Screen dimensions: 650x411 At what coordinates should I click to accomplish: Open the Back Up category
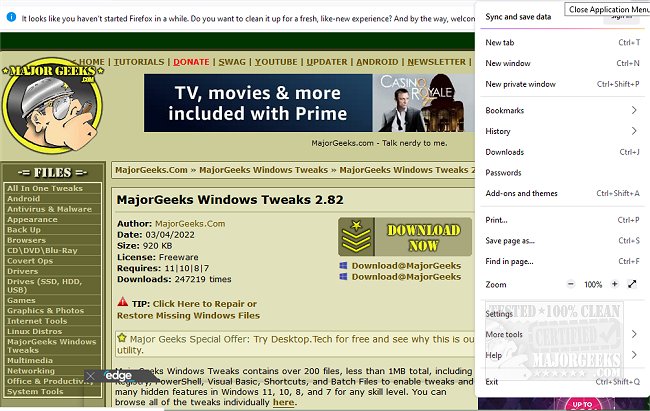(52, 229)
